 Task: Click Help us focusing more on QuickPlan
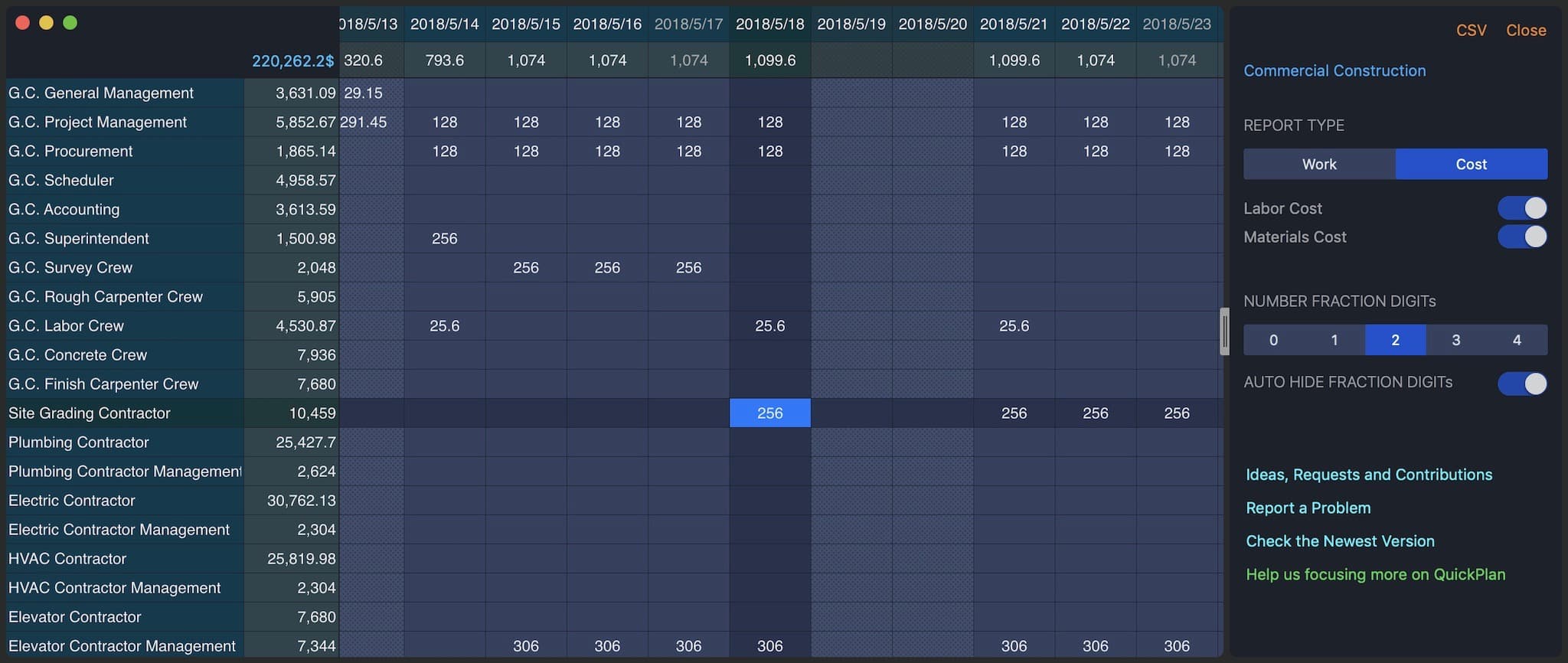pyautogui.click(x=1375, y=574)
